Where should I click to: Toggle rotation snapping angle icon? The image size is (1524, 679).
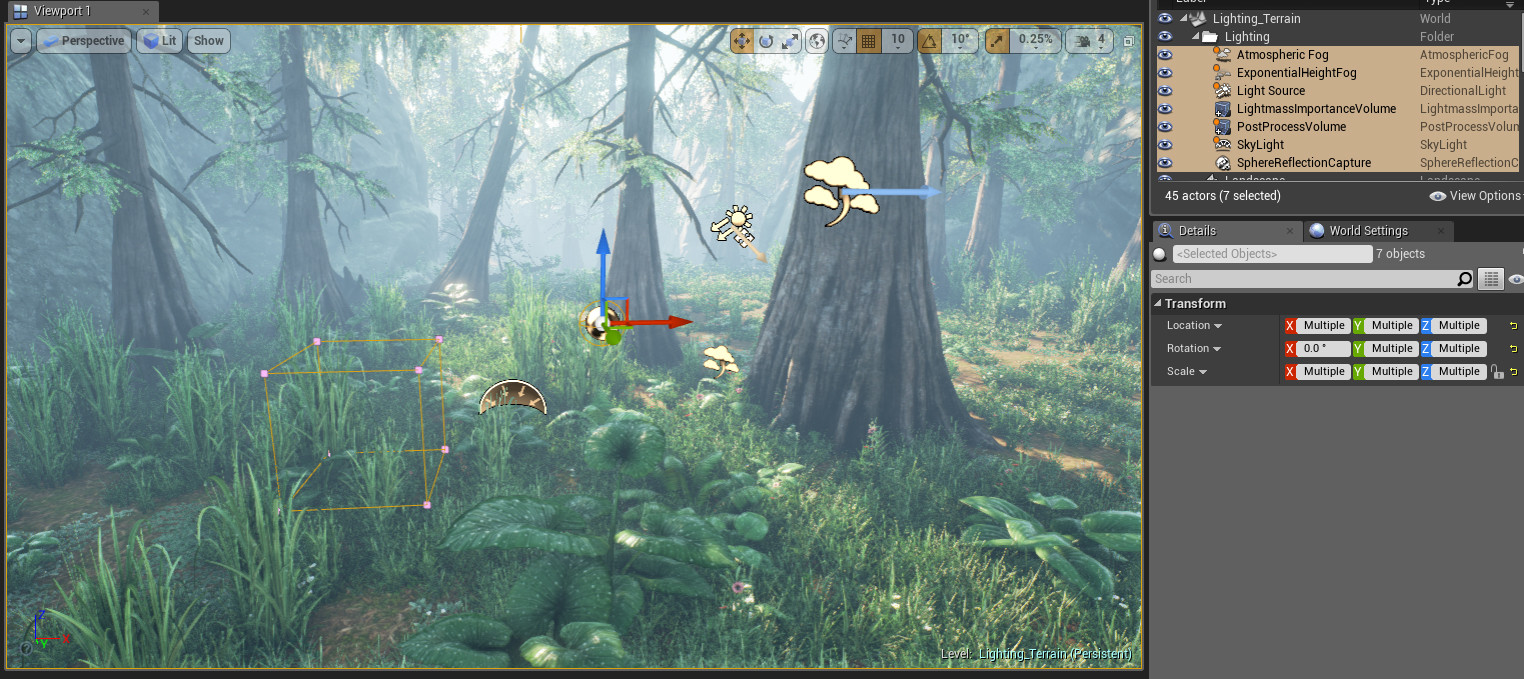pyautogui.click(x=929, y=40)
